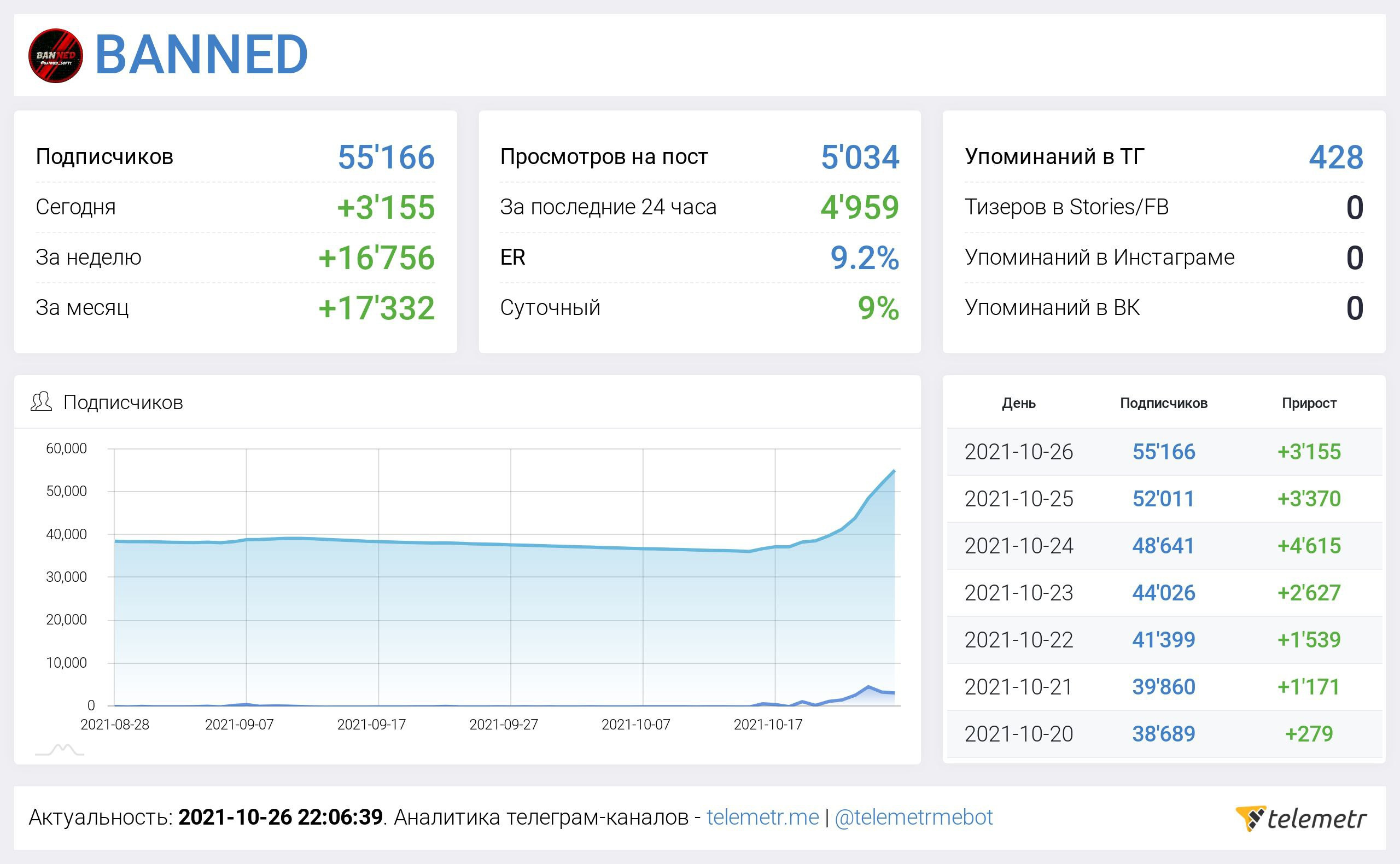Click the +4'615 growth value
Image resolution: width=1400 pixels, height=864 pixels.
click(x=1309, y=546)
